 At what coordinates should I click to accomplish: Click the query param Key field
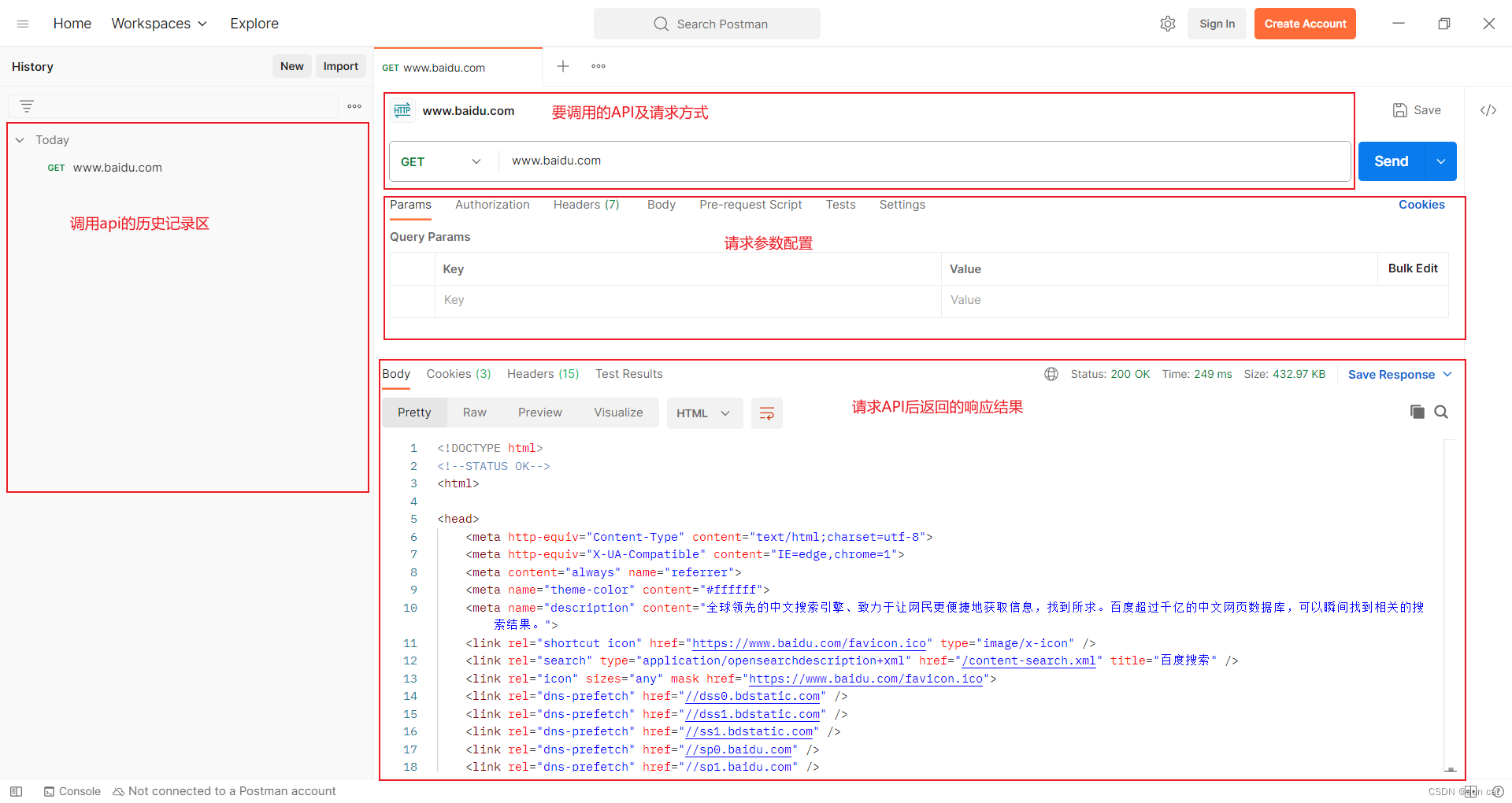(x=687, y=300)
